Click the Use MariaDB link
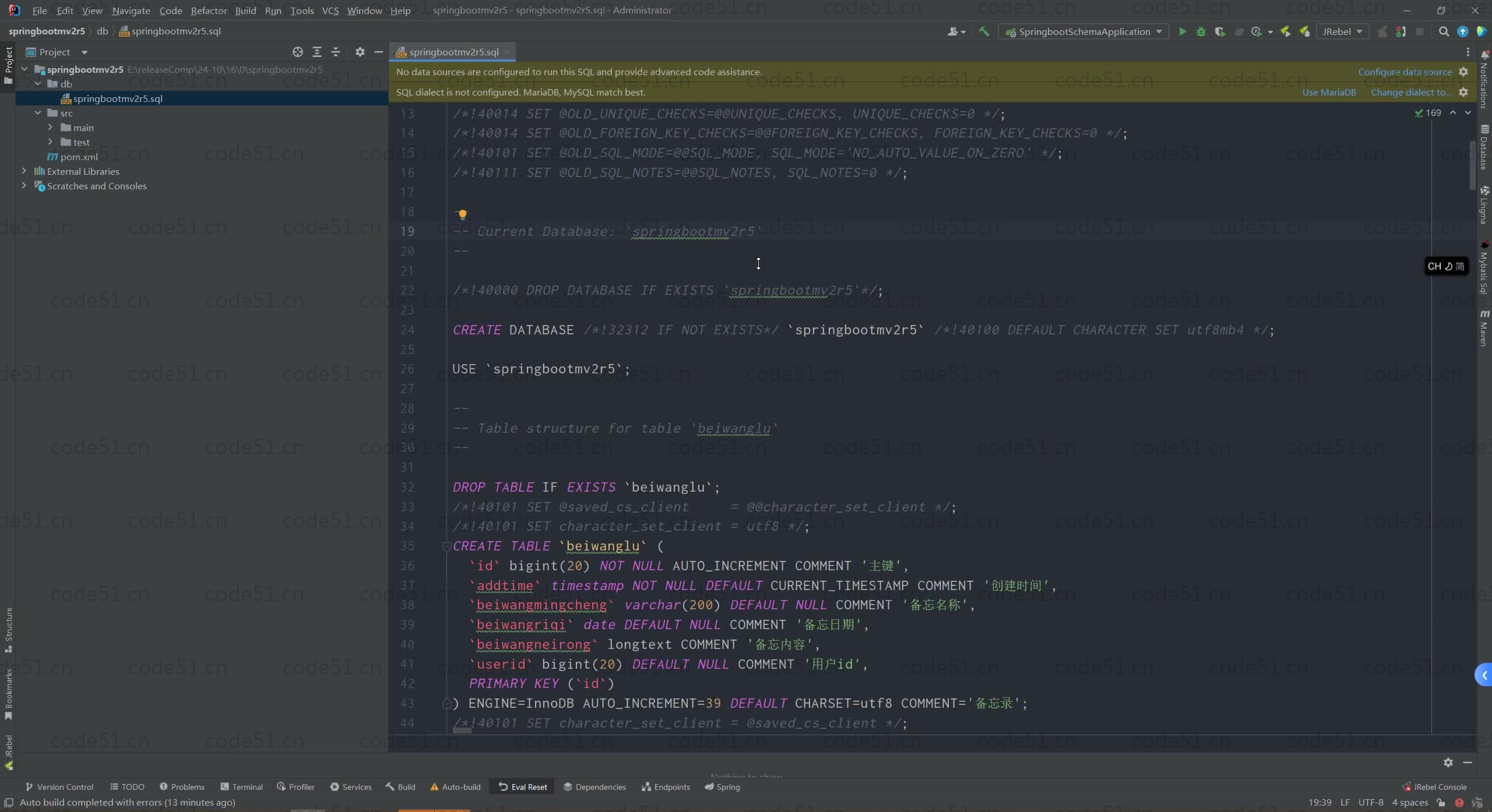Screen dimensions: 1492x812 pyautogui.click(x=1329, y=92)
